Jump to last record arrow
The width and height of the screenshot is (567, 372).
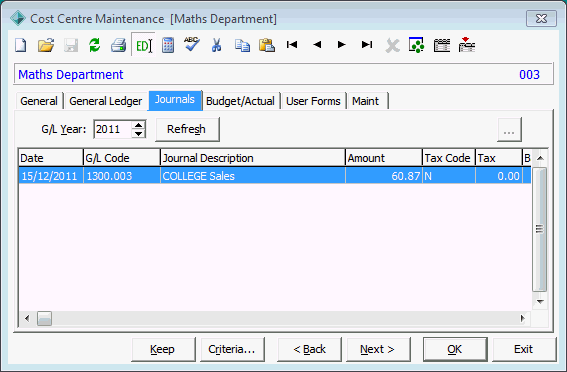tap(367, 44)
